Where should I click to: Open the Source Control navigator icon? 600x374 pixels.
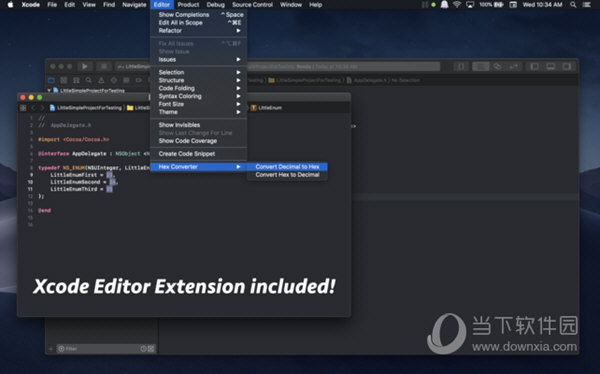pos(64,80)
